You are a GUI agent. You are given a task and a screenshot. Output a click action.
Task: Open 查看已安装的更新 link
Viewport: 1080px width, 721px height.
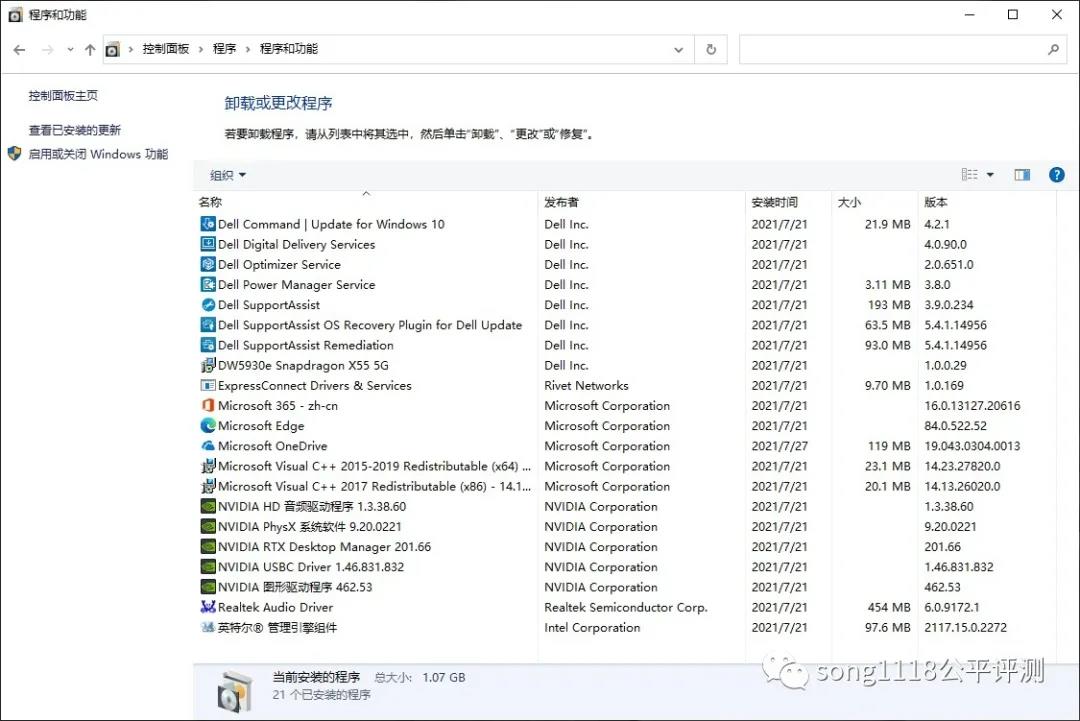point(74,130)
